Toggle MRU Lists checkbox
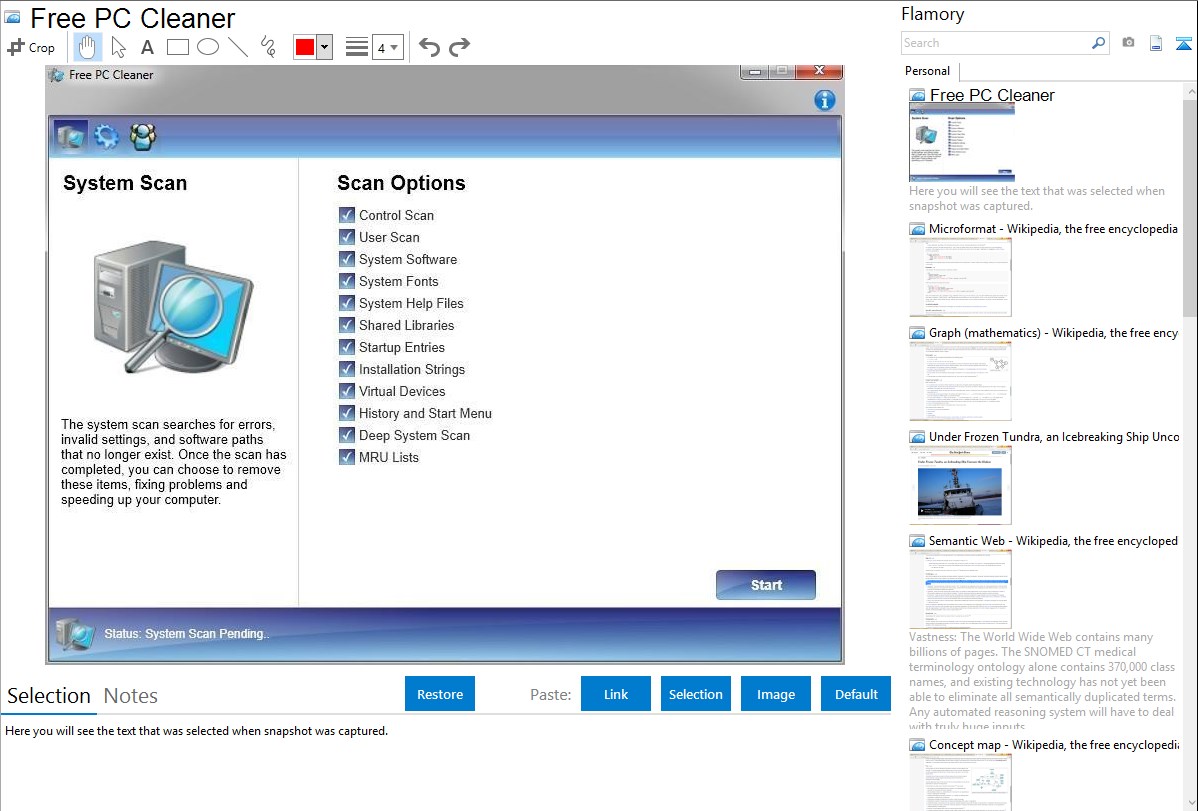The height and width of the screenshot is (811, 1198). coord(347,457)
